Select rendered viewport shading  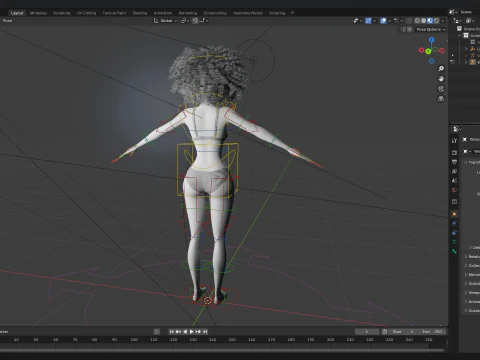tap(436, 21)
